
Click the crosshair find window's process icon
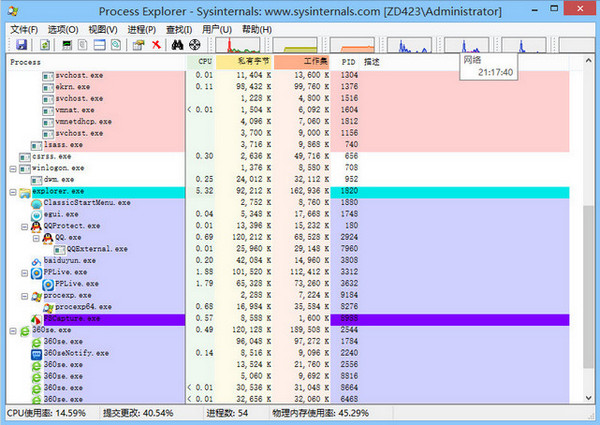(196, 46)
